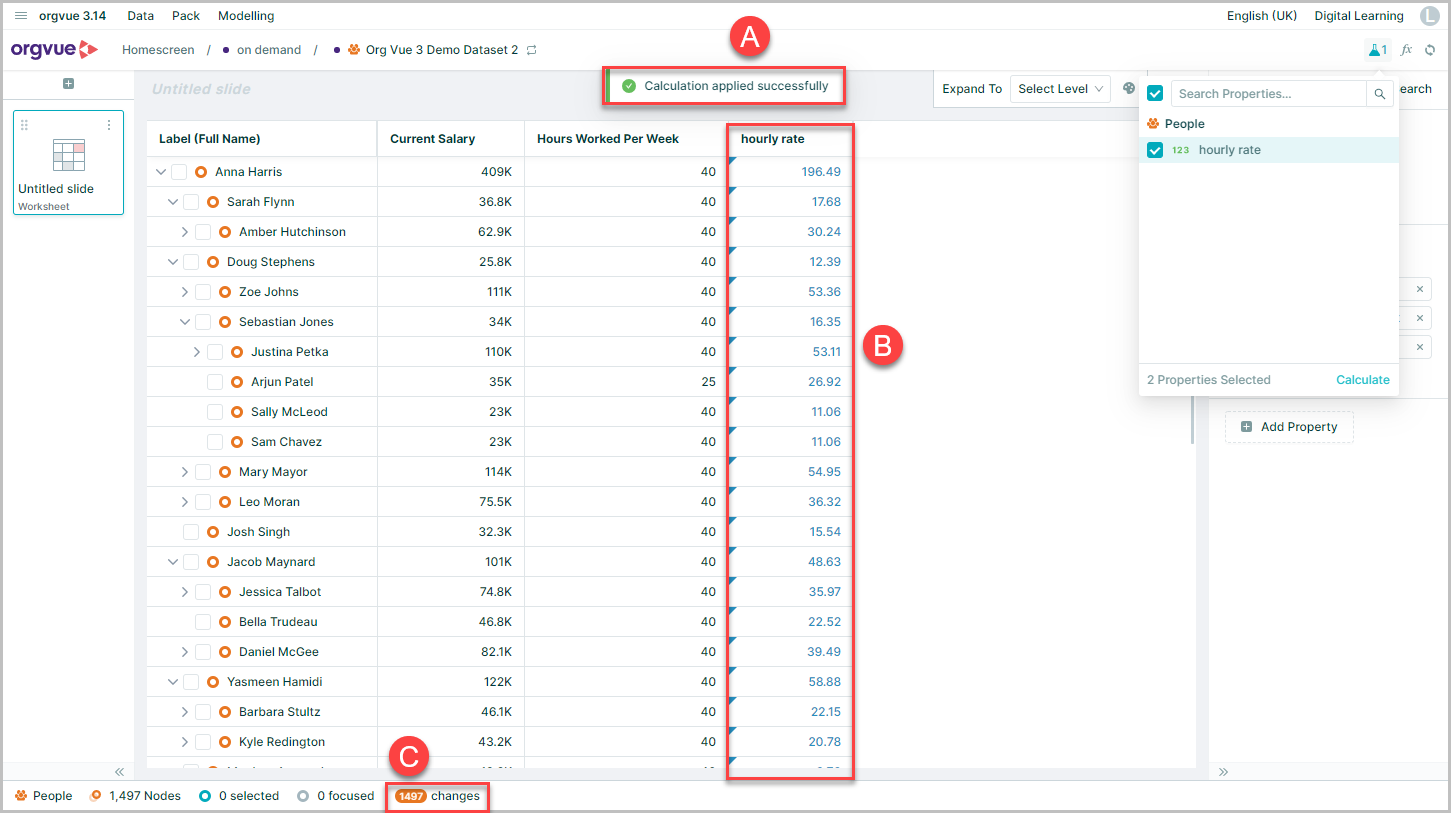
Task: Open the Pack menu
Action: coord(186,16)
